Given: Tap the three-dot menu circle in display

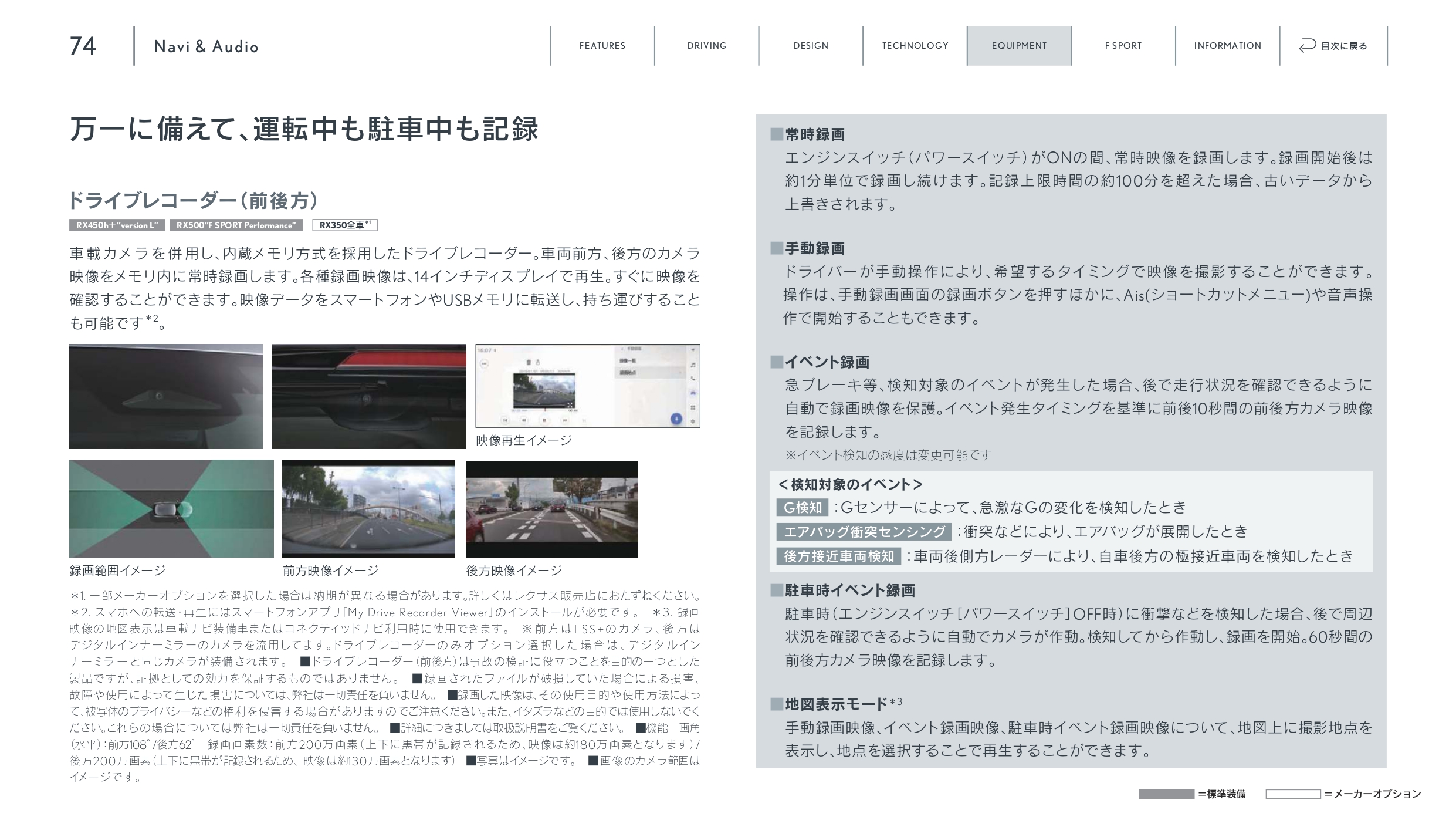Looking at the screenshot, I should point(484,363).
